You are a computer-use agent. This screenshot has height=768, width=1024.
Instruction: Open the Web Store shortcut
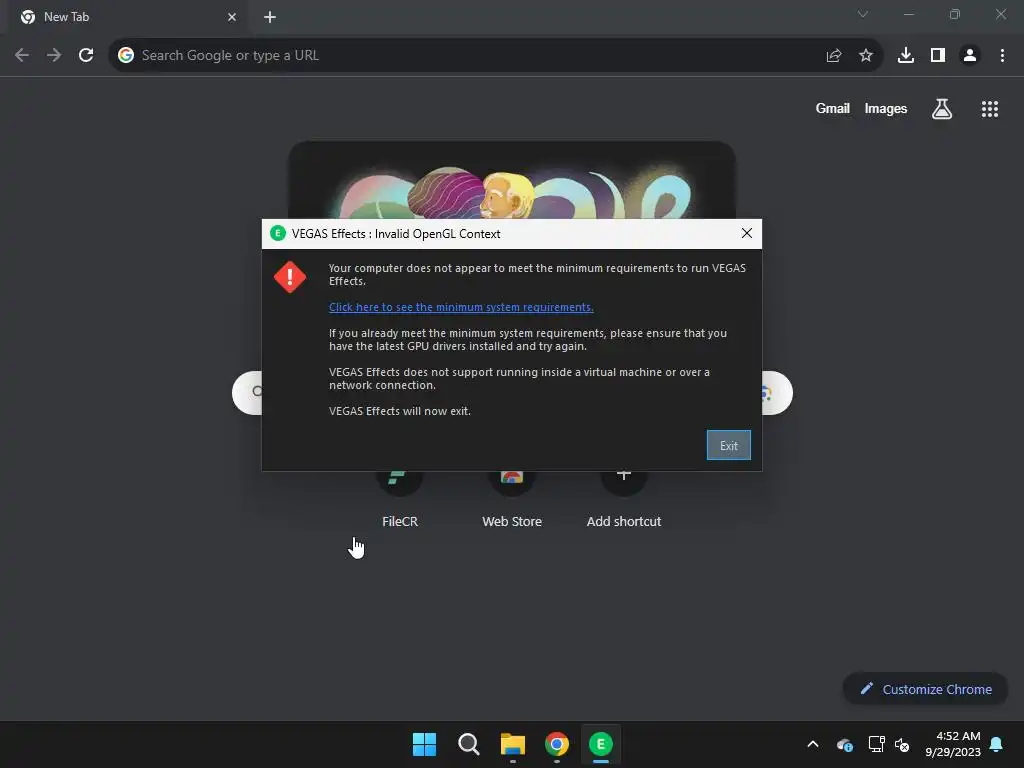point(512,498)
